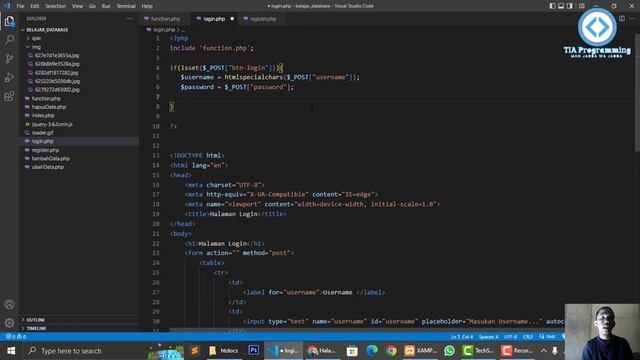The width and height of the screenshot is (640, 360).
Task: Open Microsoft Store from the taskbar
Action: click(x=352, y=351)
